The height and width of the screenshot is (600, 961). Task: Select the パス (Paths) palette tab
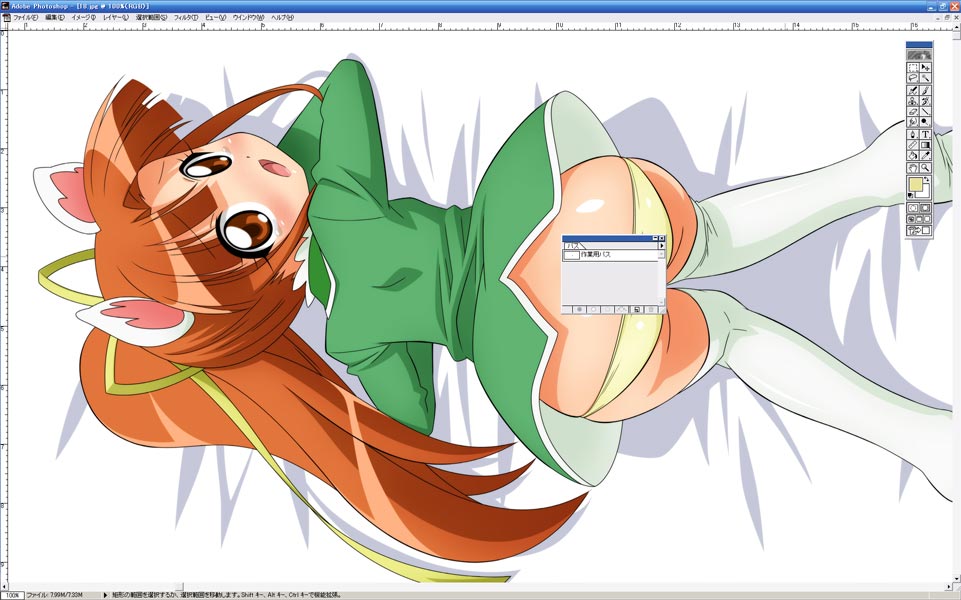point(572,246)
